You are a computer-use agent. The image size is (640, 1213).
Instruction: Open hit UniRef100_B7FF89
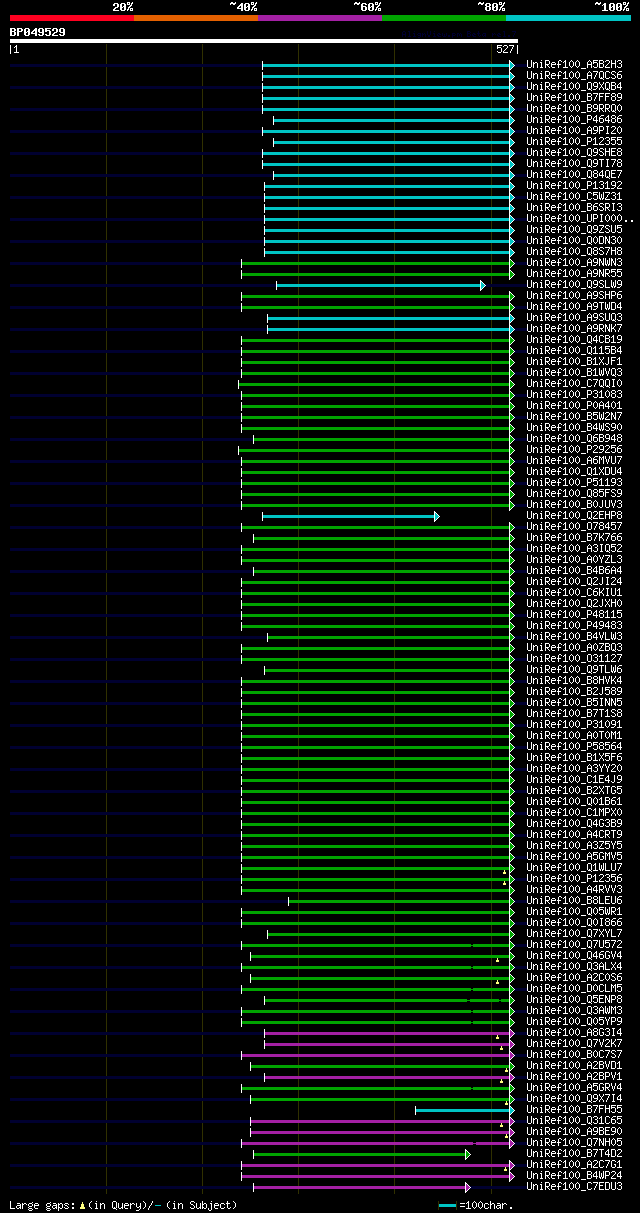pos(574,97)
